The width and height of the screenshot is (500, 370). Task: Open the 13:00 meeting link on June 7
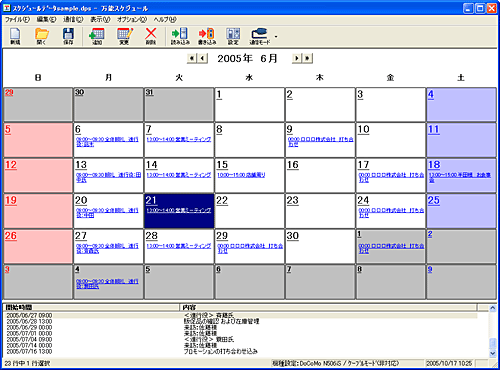point(179,139)
